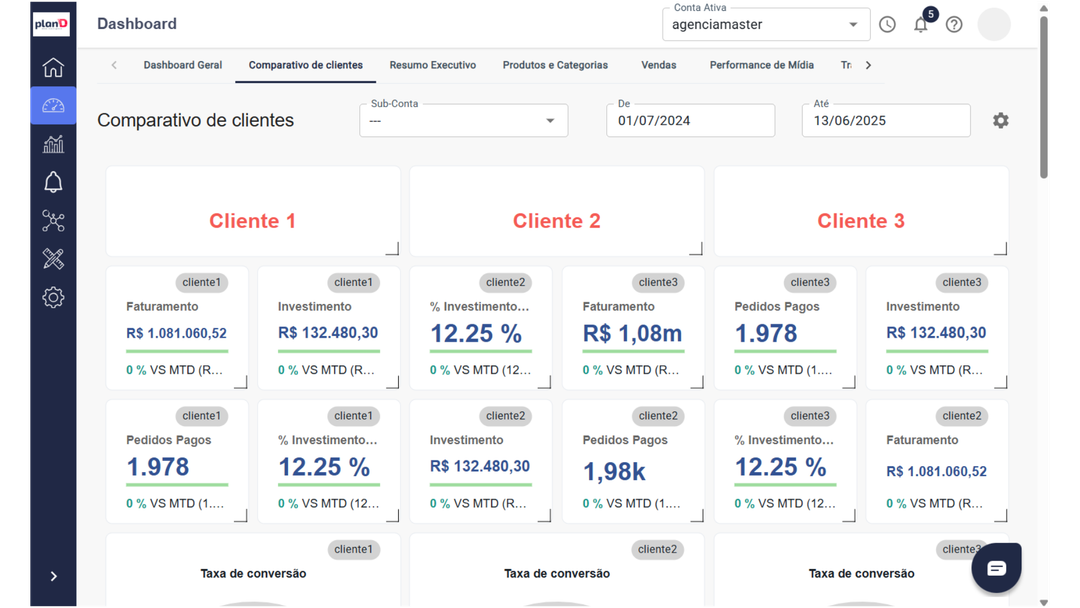
Task: Select the dashboard gauge icon in sidebar
Action: coord(53,106)
